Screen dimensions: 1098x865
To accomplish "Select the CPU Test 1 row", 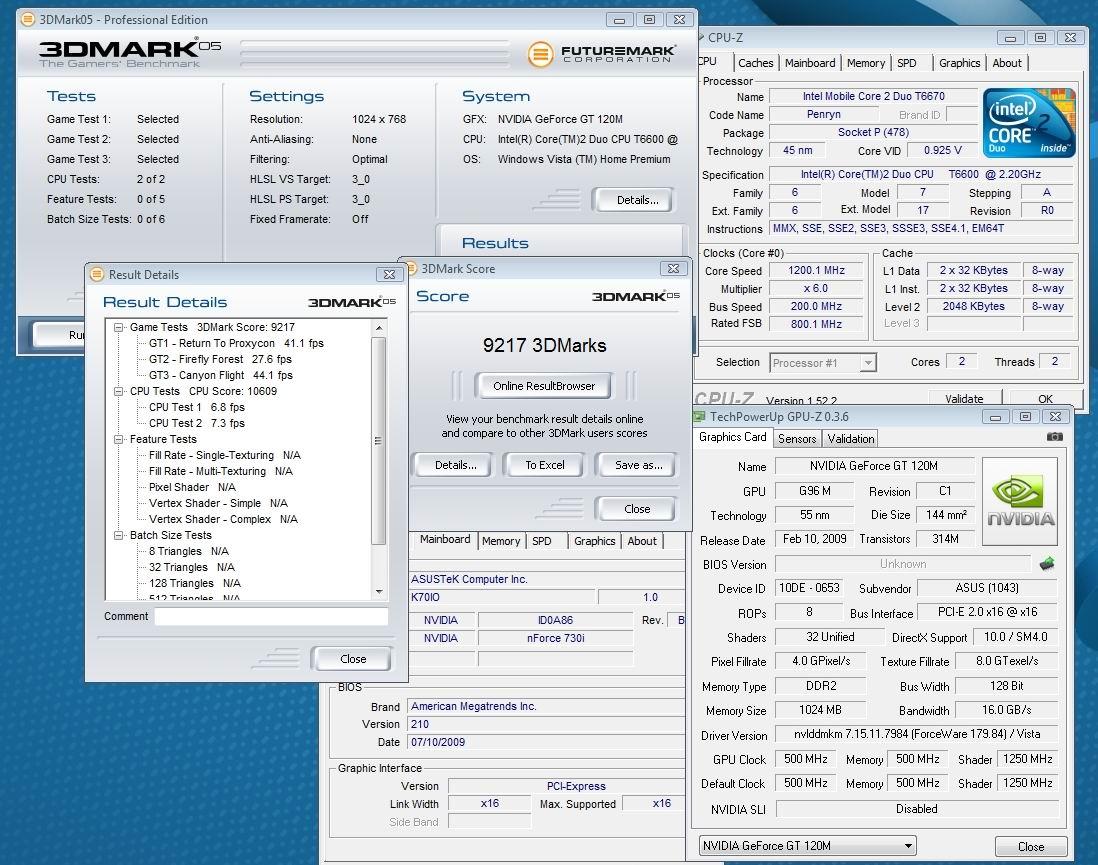I will [x=196, y=407].
